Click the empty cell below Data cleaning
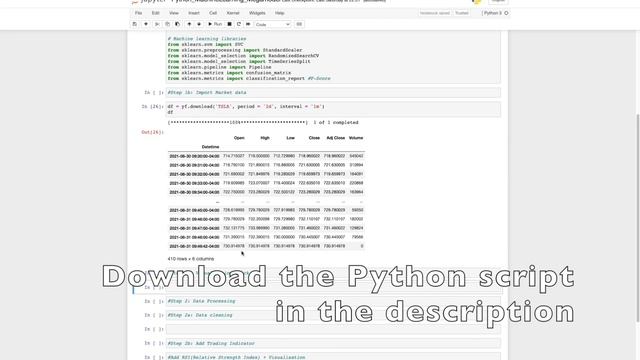Image resolution: width=640 pixels, height=360 pixels. 333,329
